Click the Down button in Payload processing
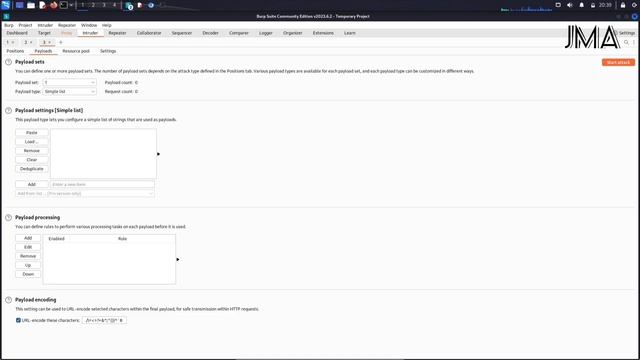The image size is (640, 360). 28,274
